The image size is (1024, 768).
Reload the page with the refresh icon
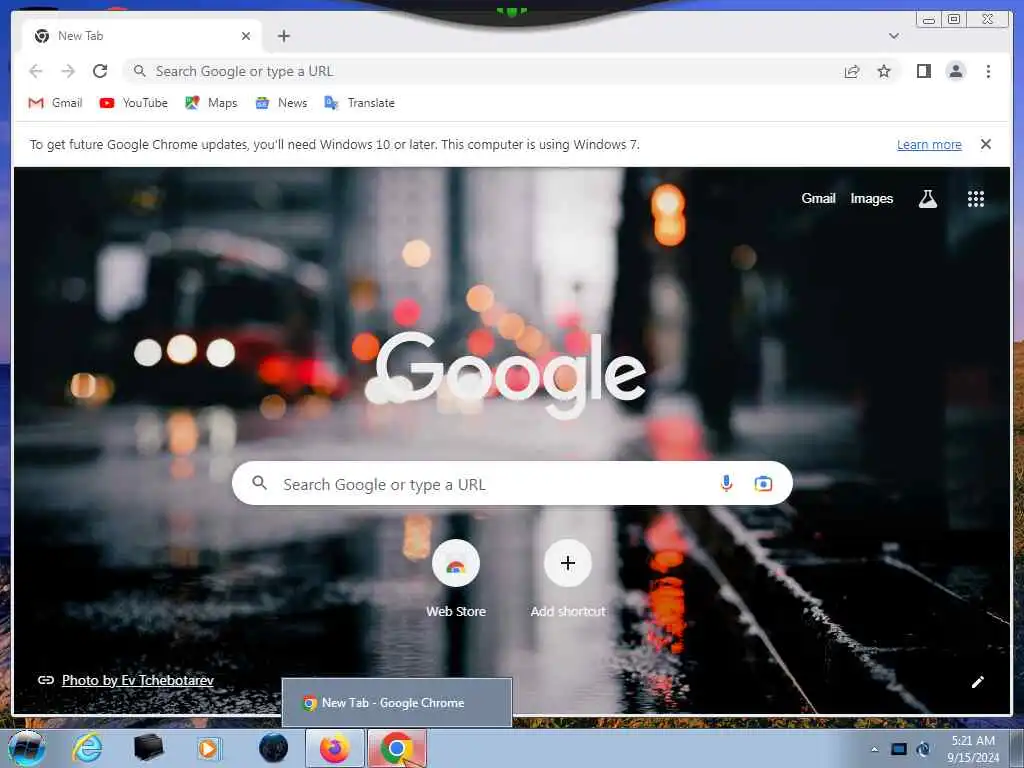tap(100, 71)
